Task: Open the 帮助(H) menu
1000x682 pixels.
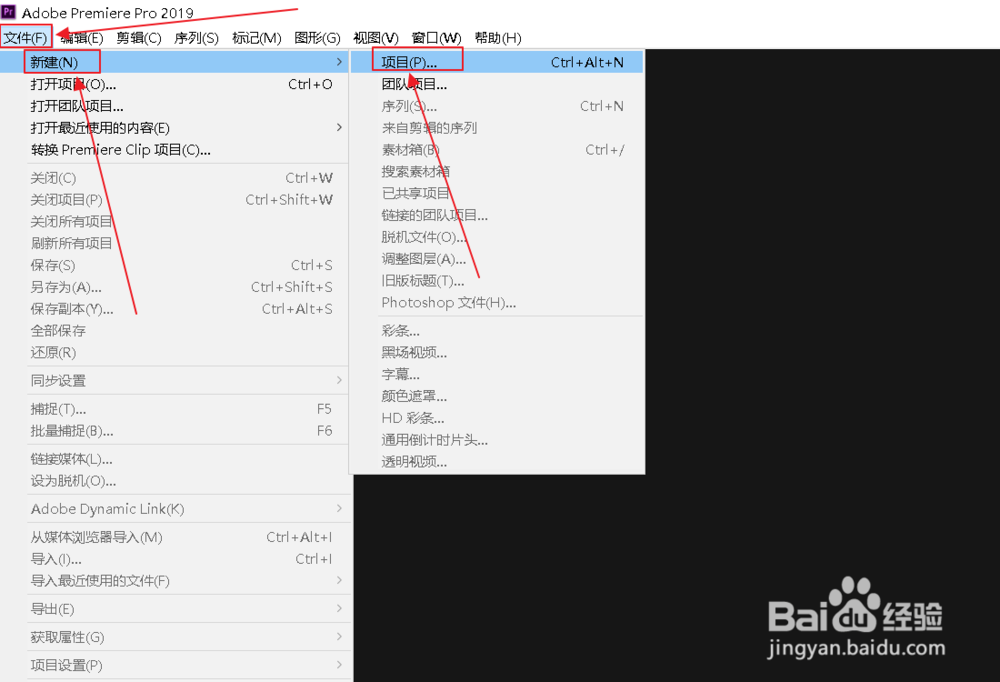Action: (497, 38)
